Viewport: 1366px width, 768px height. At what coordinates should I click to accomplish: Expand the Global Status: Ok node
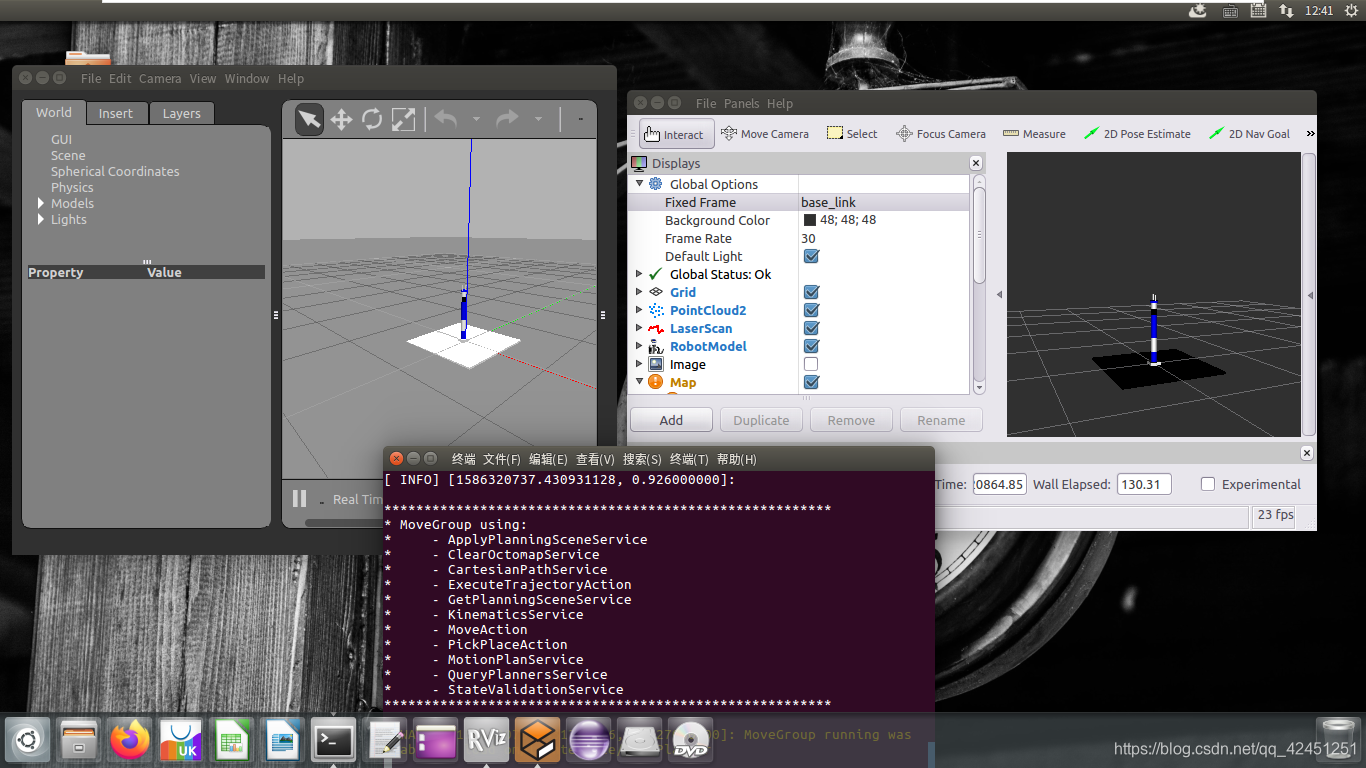pos(640,274)
